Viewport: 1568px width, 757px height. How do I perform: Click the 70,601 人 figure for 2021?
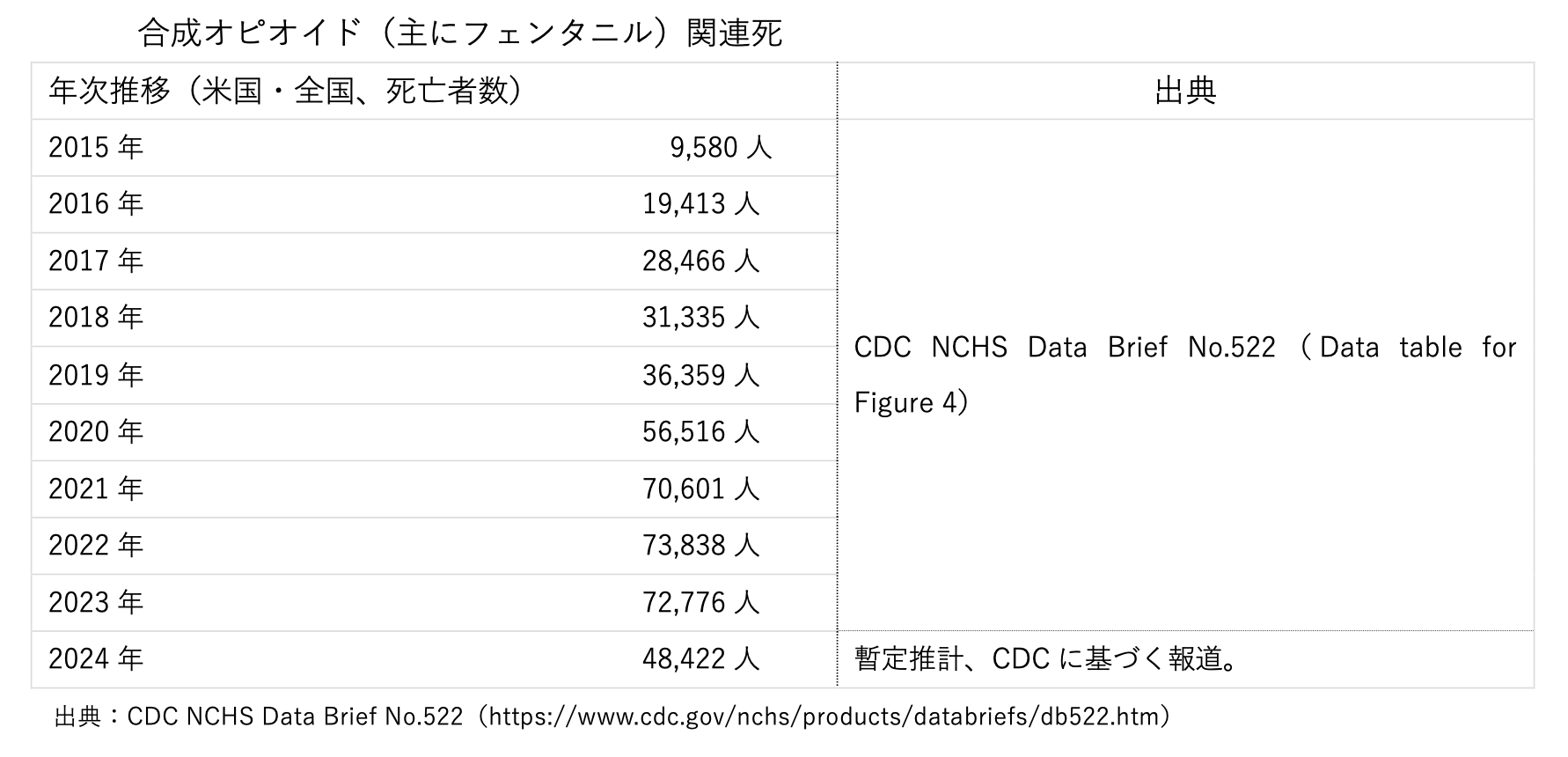pos(700,489)
